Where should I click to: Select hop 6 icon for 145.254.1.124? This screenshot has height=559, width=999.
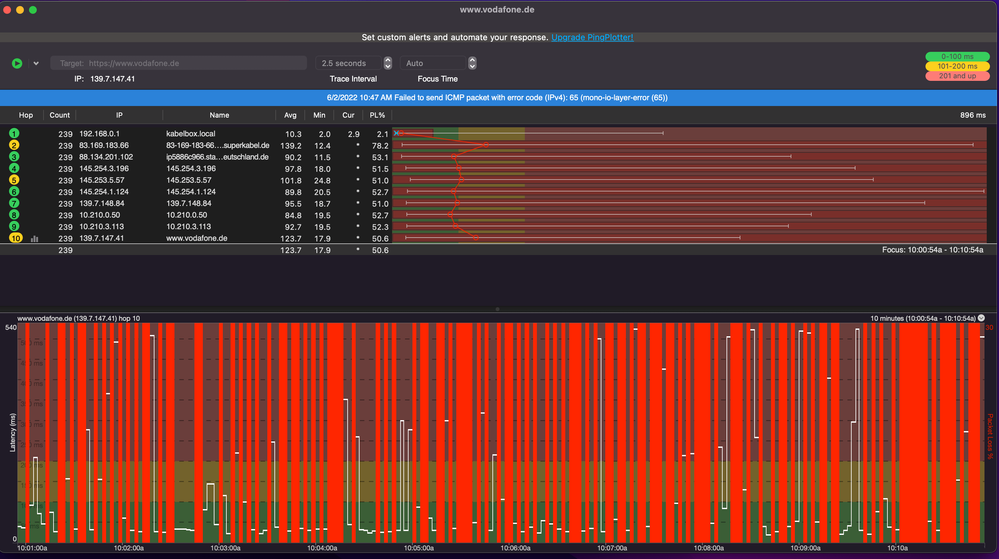click(x=14, y=191)
